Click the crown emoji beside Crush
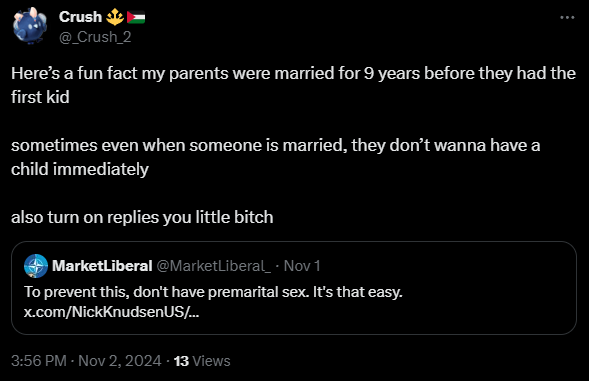Screen dimensions: 589x381 coord(115,17)
